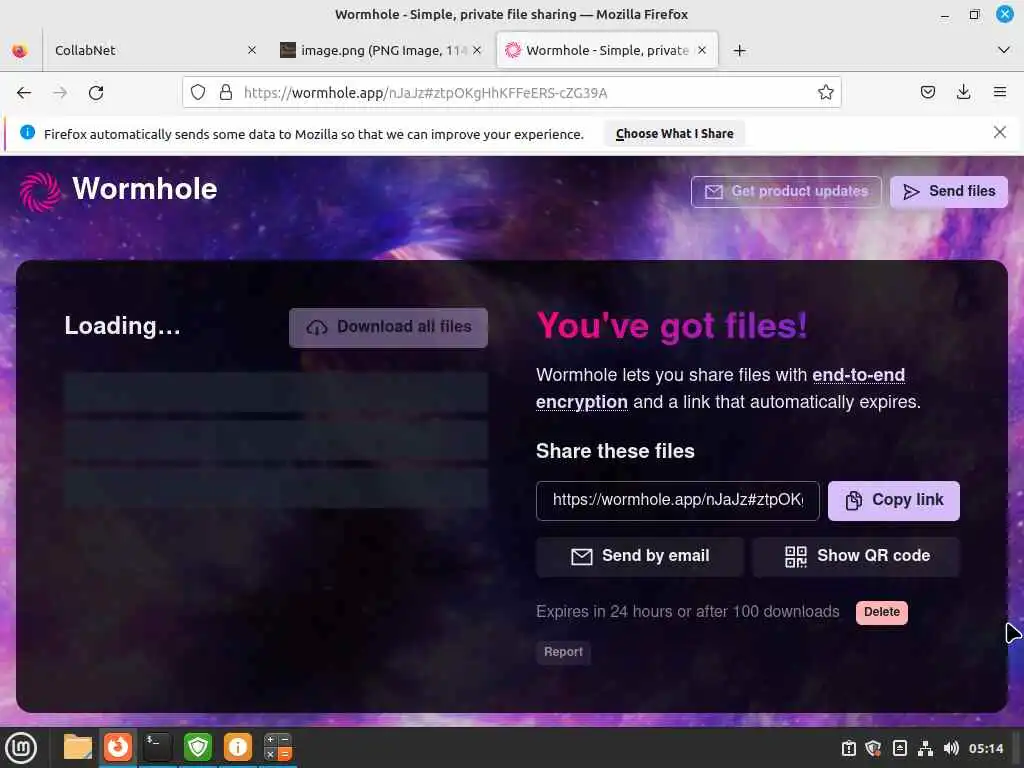Image resolution: width=1024 pixels, height=768 pixels.
Task: Open the orange info taskbar app
Action: click(x=238, y=747)
